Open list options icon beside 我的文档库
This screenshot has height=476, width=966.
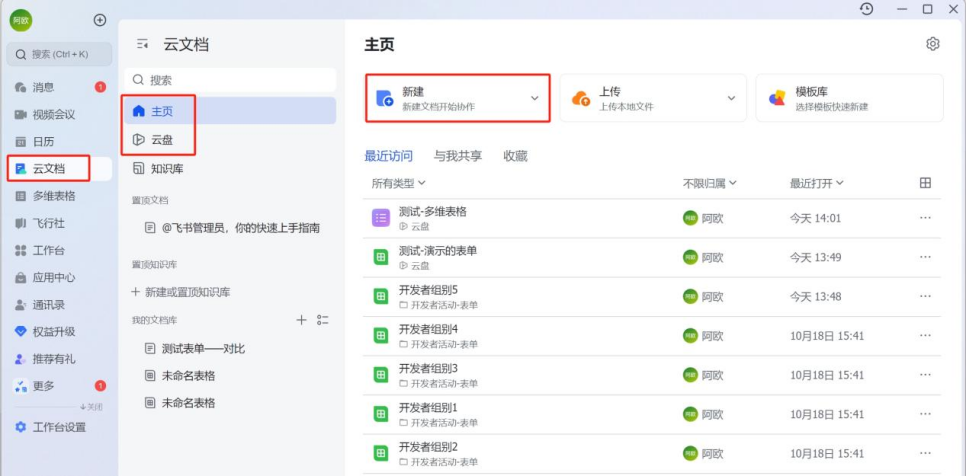coord(322,320)
